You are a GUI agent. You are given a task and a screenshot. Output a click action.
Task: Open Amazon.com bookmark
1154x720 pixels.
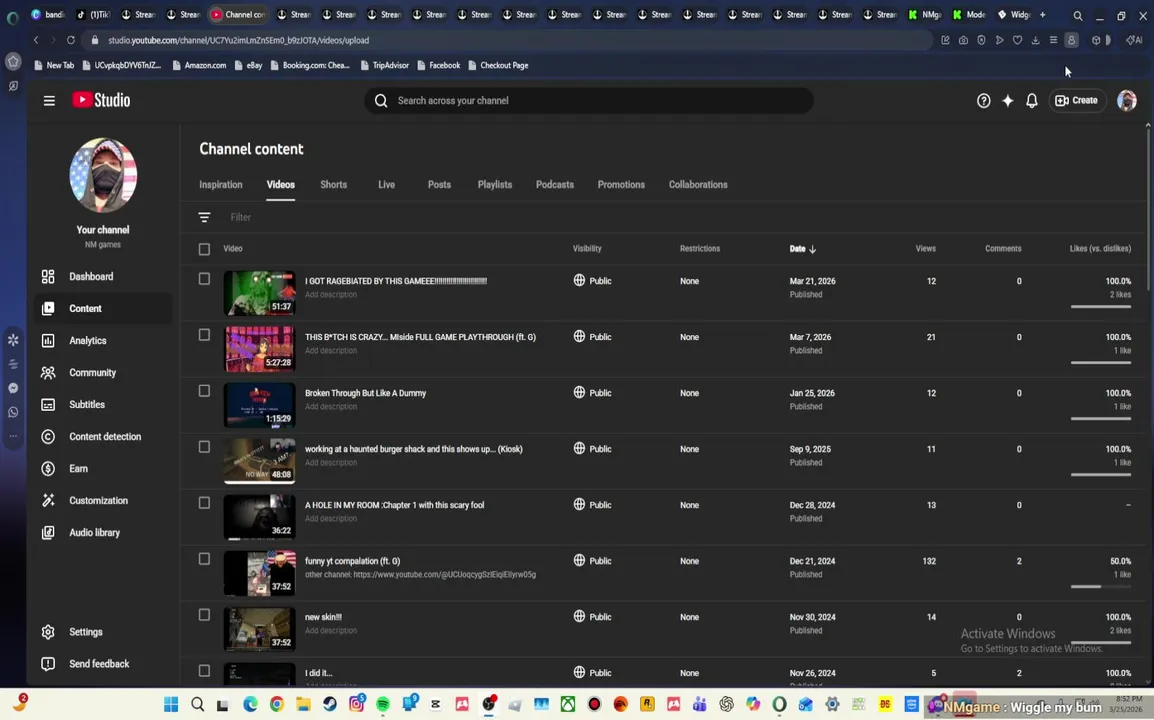(x=199, y=66)
